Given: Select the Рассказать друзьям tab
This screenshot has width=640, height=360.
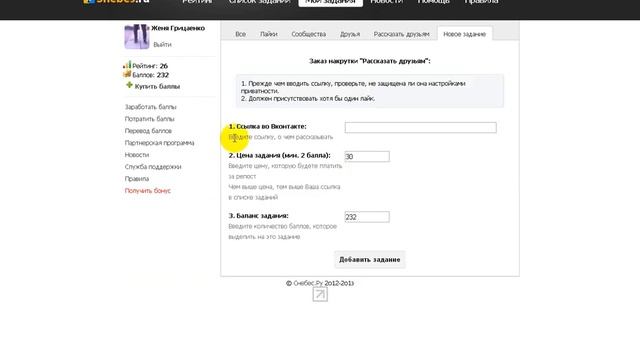Looking at the screenshot, I should click(x=402, y=34).
